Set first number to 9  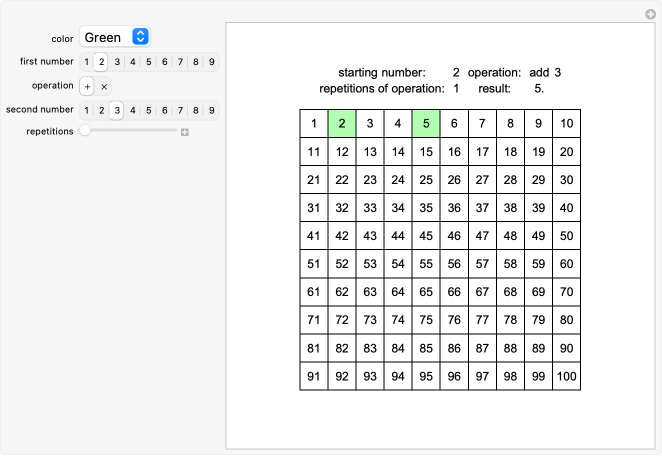pos(212,62)
